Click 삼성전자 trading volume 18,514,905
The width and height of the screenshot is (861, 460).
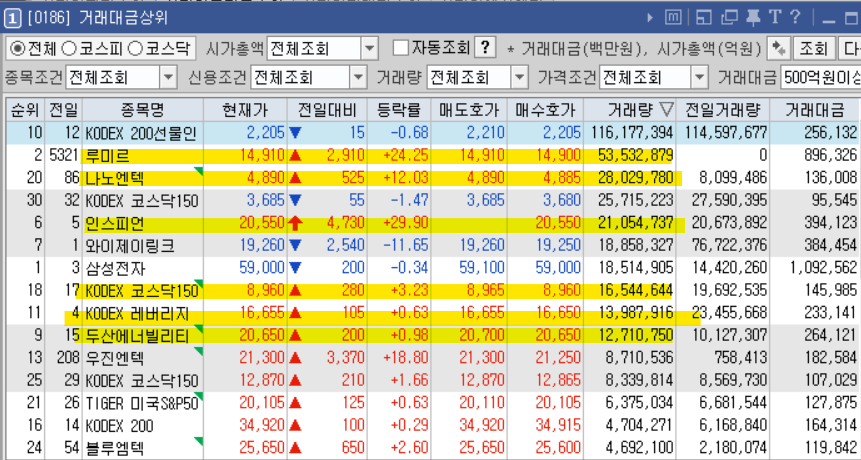click(x=635, y=268)
